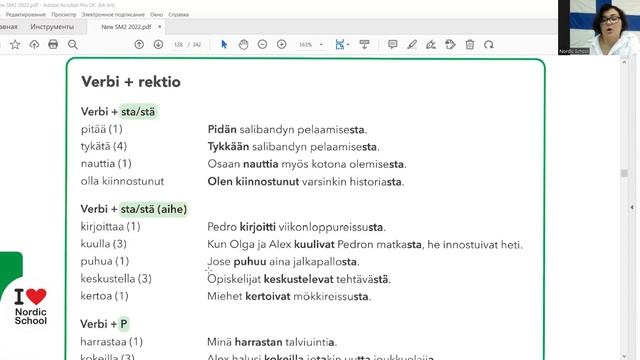Open the Редактирование menu
Image resolution: width=640 pixels, height=360 pixels.
pos(25,14)
